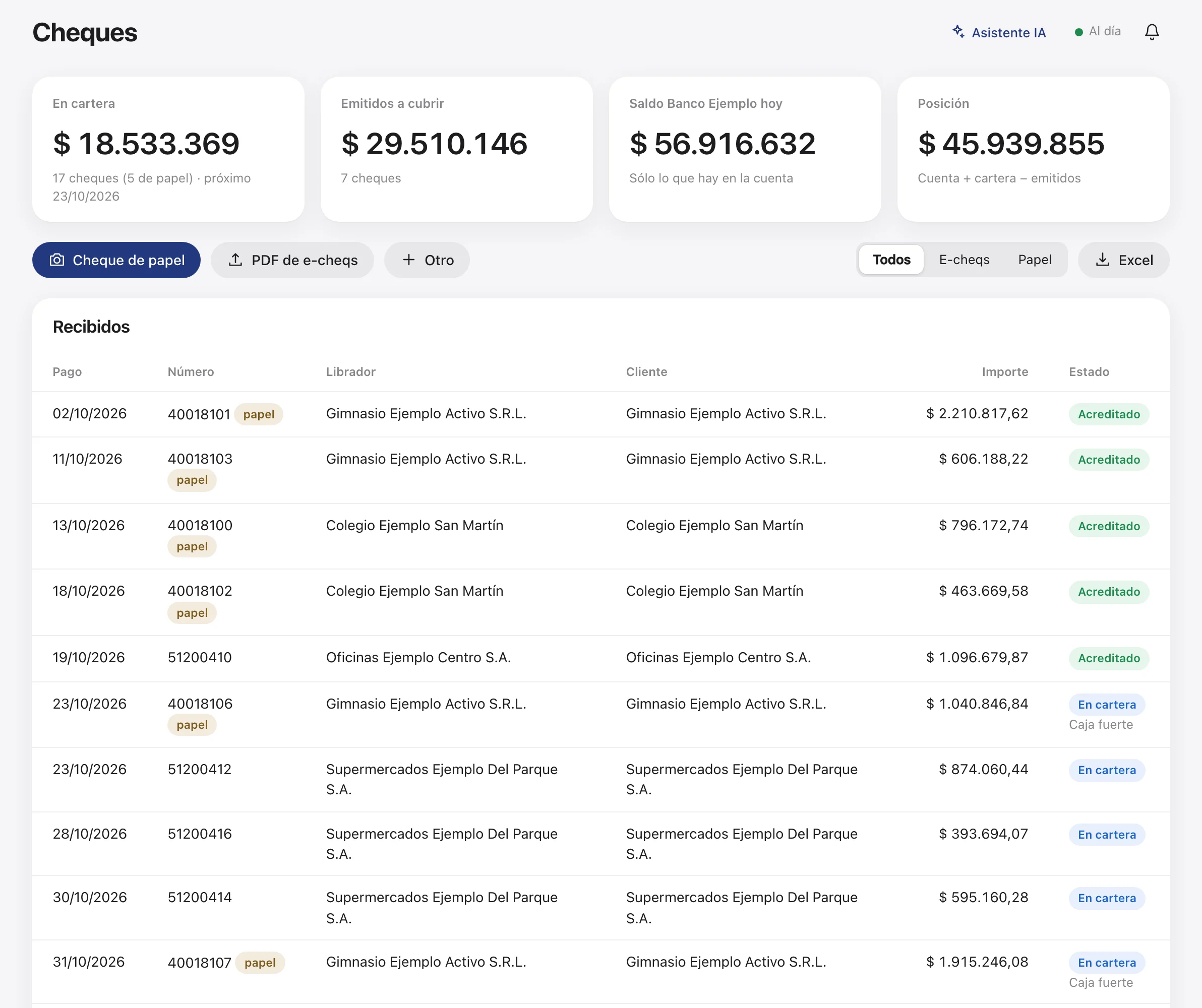The width and height of the screenshot is (1202, 1008).
Task: Click the Recibidos section heading
Action: point(91,327)
